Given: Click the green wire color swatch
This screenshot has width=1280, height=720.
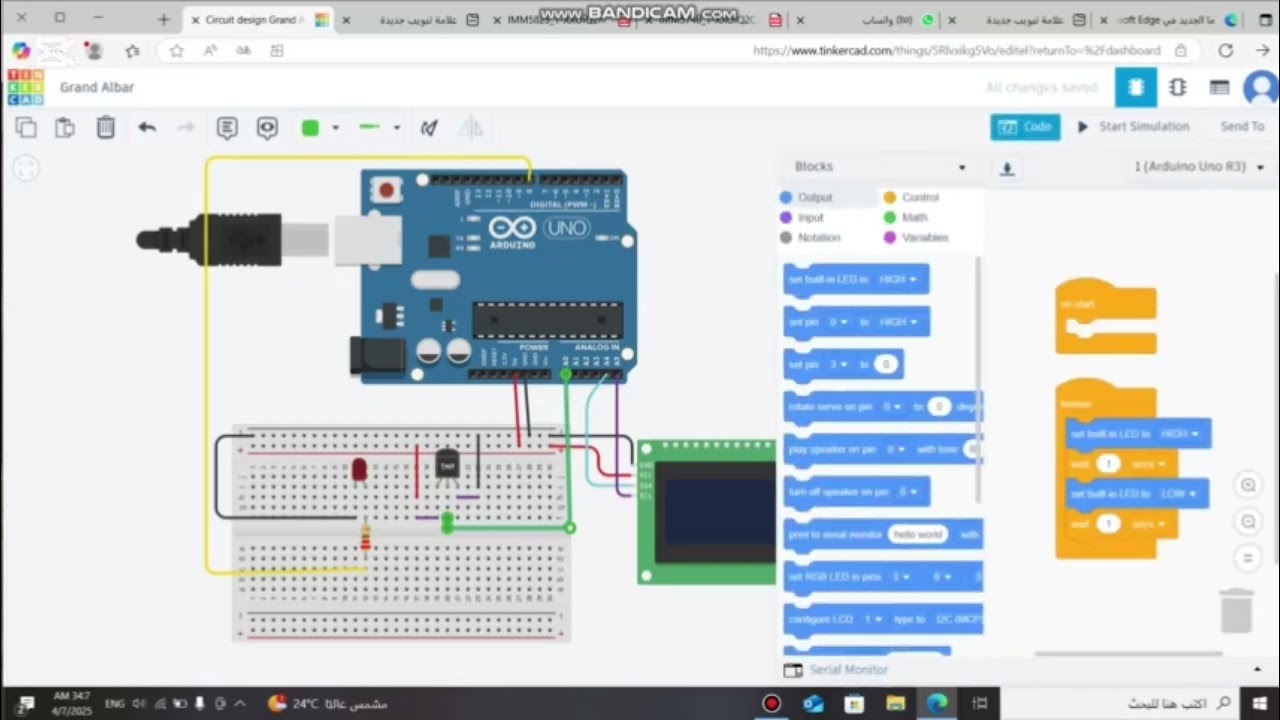Looking at the screenshot, I should pos(310,128).
